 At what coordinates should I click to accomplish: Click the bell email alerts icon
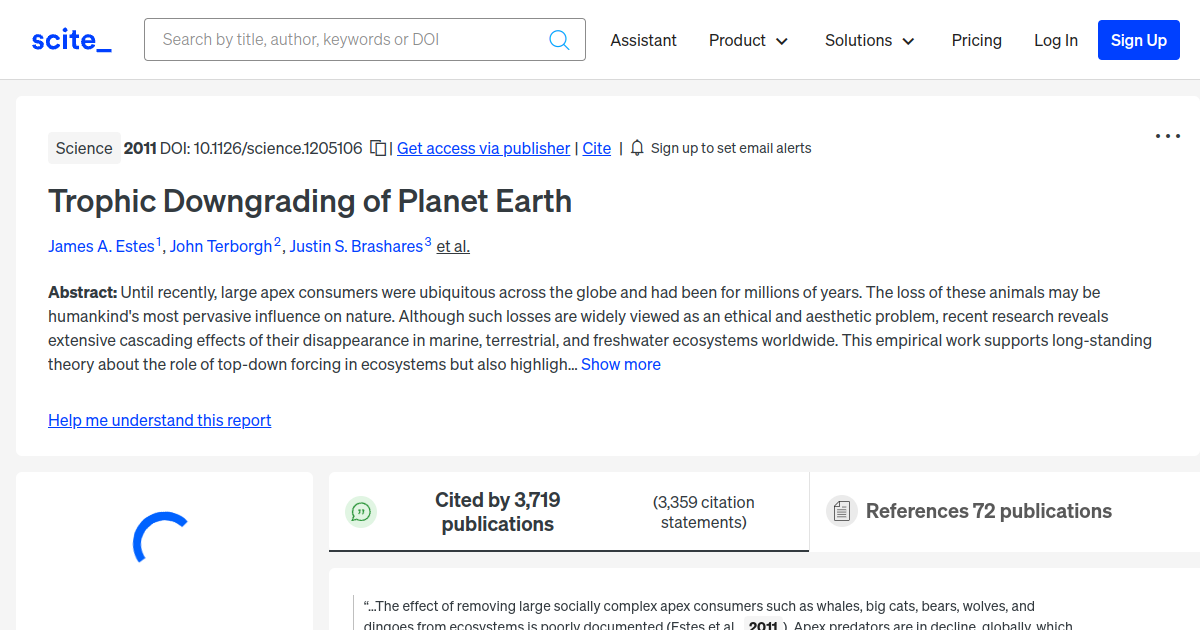point(637,148)
